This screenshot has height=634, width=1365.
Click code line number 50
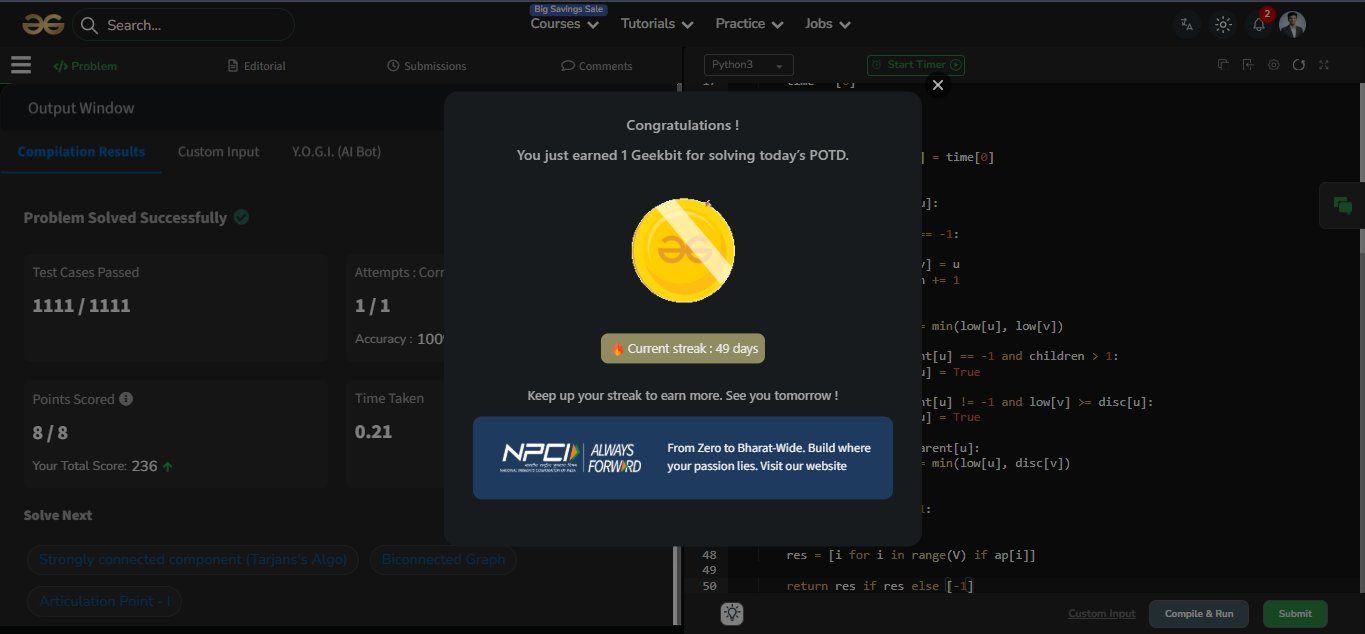pos(709,586)
